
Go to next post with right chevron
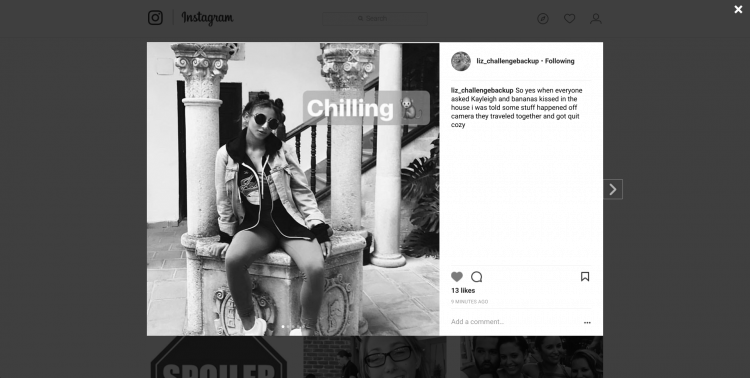[613, 189]
